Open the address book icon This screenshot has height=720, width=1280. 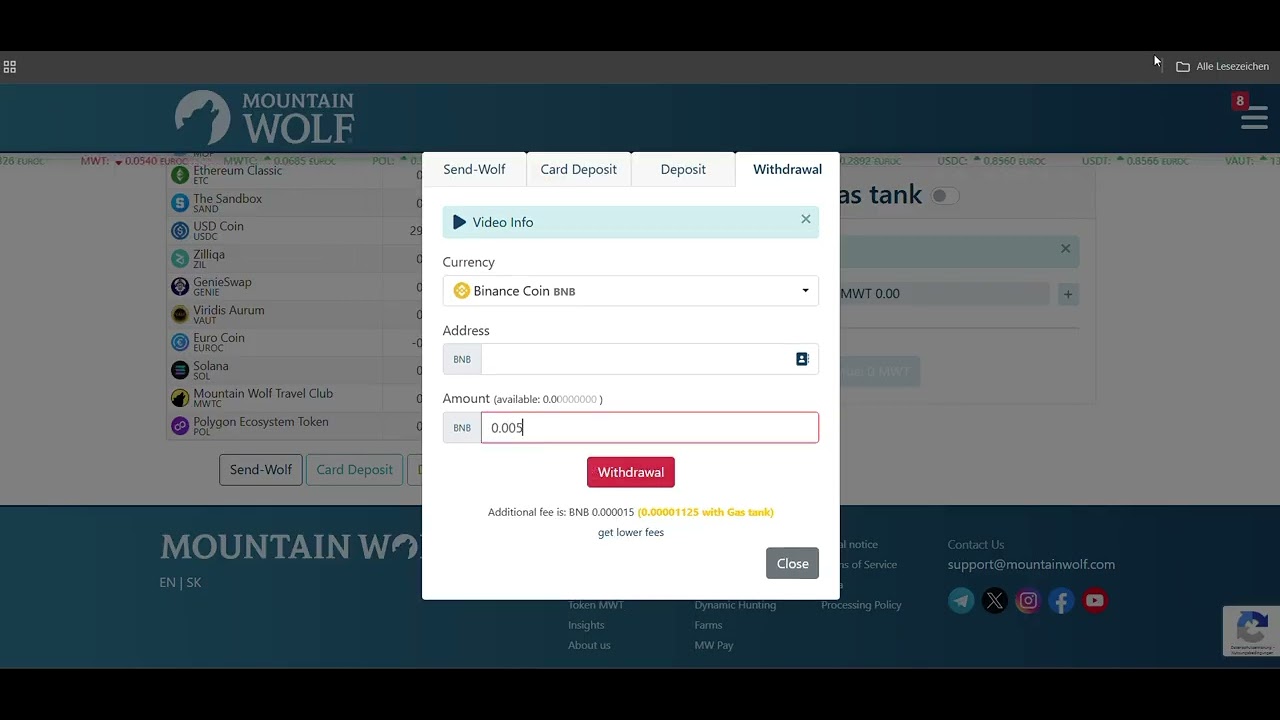tap(802, 359)
